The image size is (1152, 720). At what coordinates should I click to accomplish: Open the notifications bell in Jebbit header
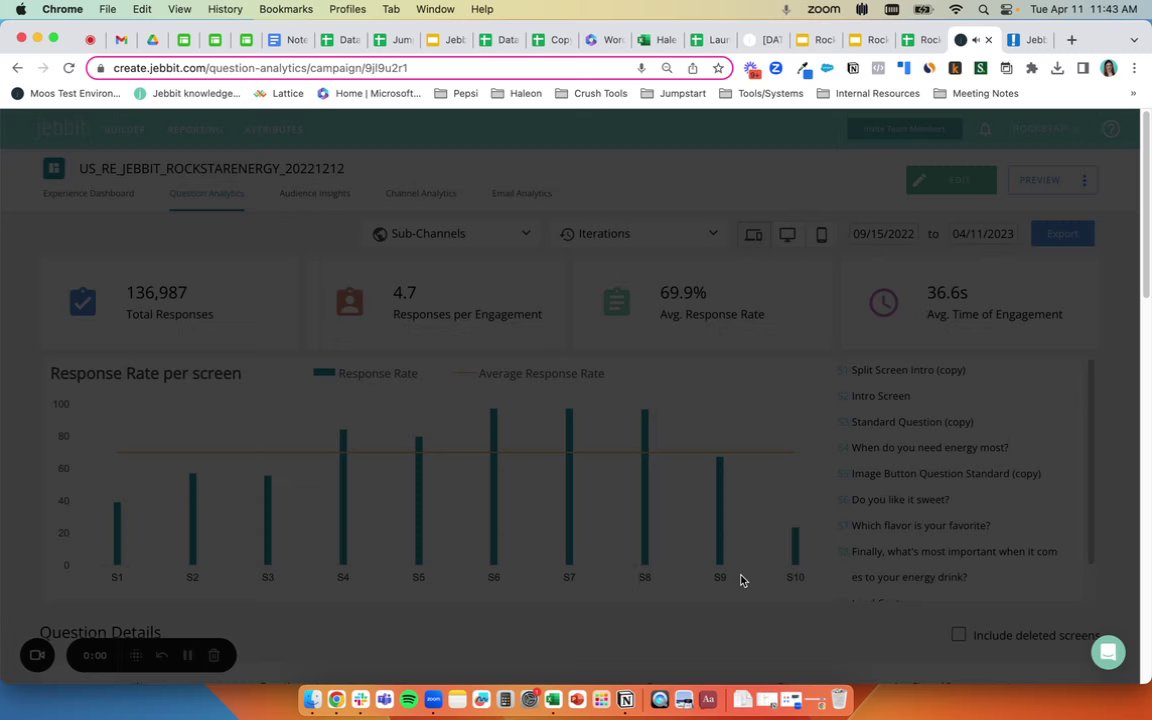point(985,129)
